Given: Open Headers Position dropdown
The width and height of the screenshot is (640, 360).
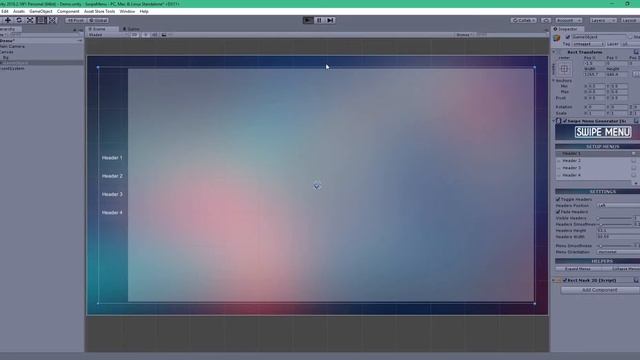Looking at the screenshot, I should coord(618,205).
